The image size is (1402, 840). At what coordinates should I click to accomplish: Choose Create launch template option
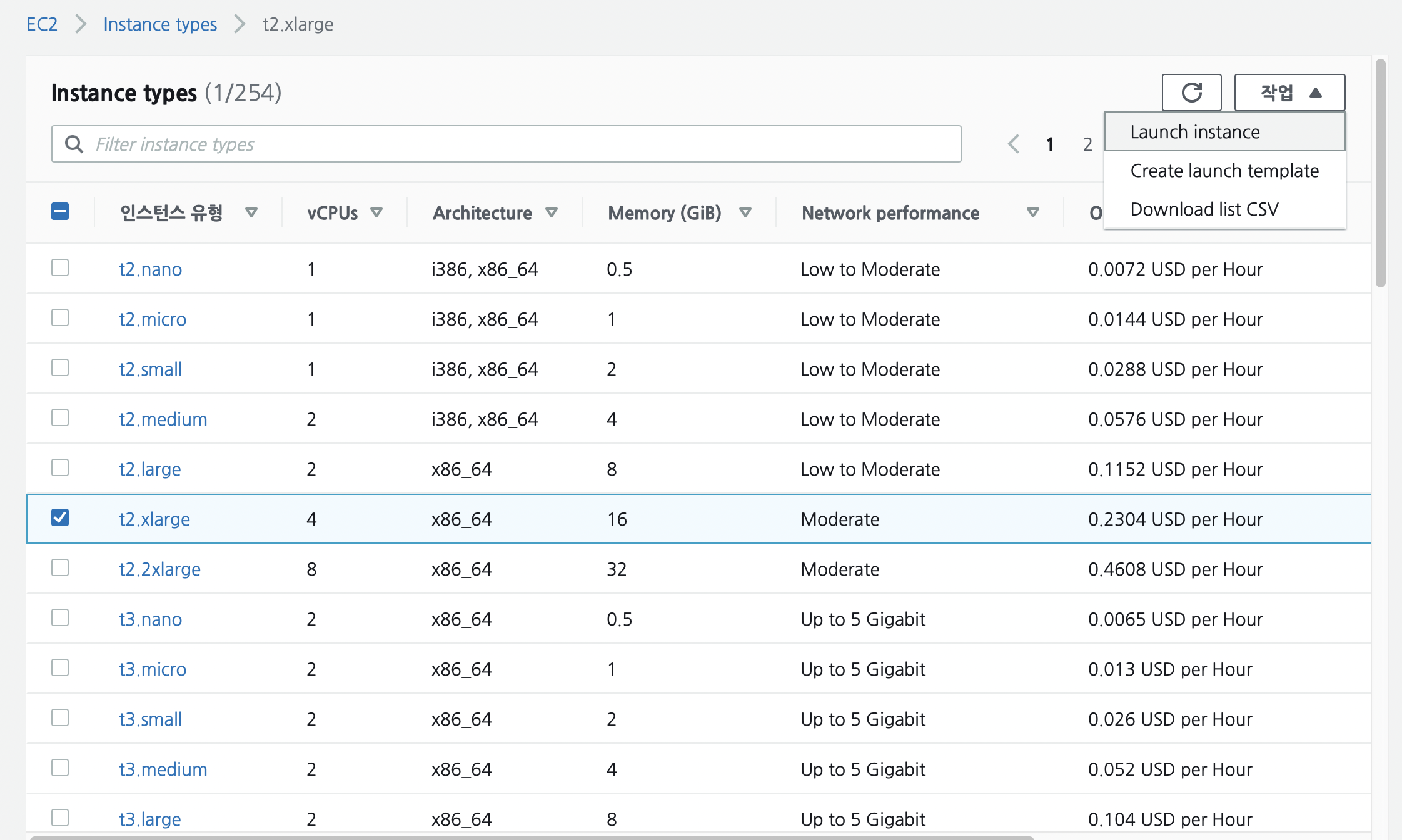1224,171
